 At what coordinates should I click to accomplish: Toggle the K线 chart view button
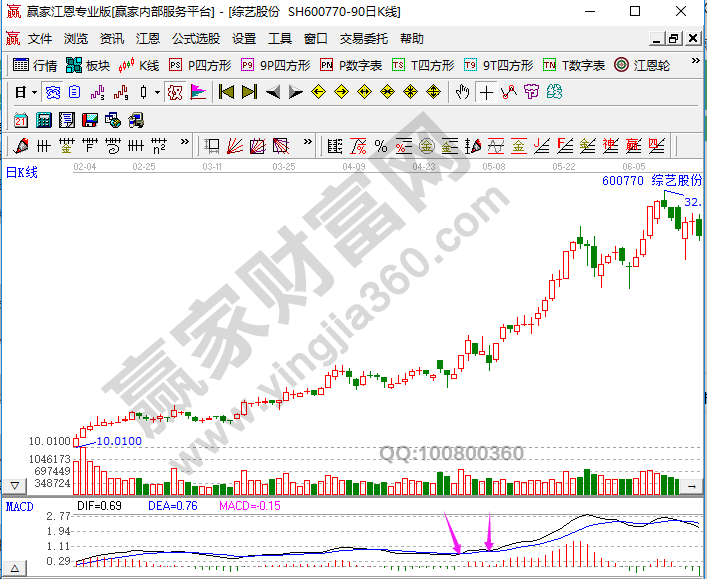tap(139, 65)
